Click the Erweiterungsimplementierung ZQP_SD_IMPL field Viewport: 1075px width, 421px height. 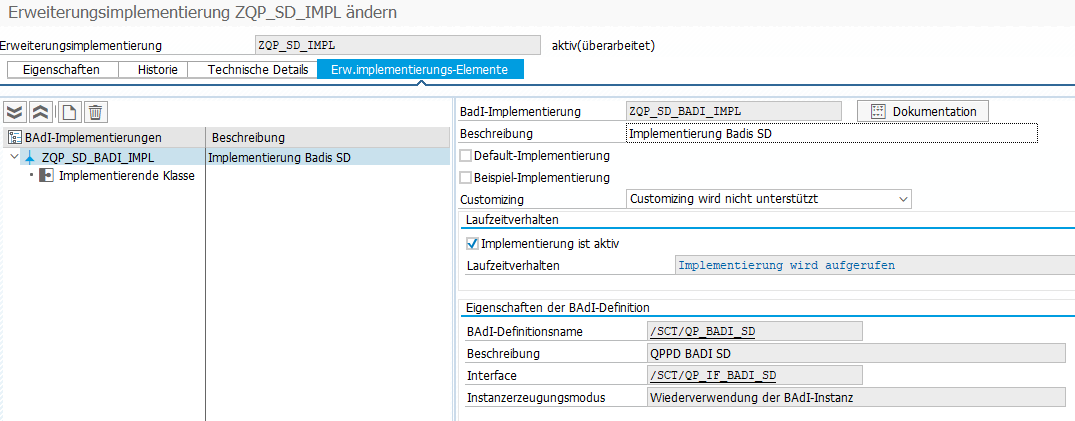[397, 45]
